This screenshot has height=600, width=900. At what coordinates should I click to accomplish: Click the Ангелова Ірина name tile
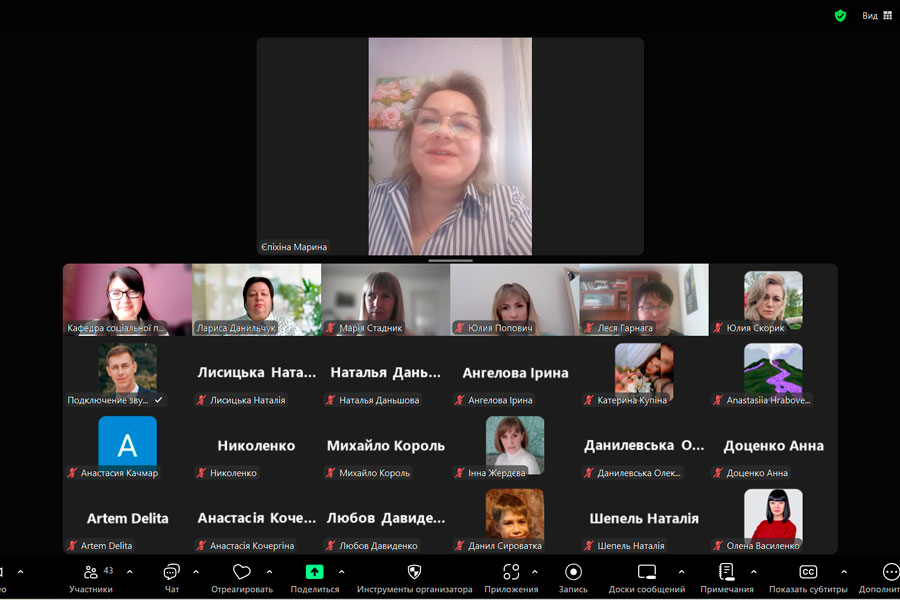click(515, 373)
